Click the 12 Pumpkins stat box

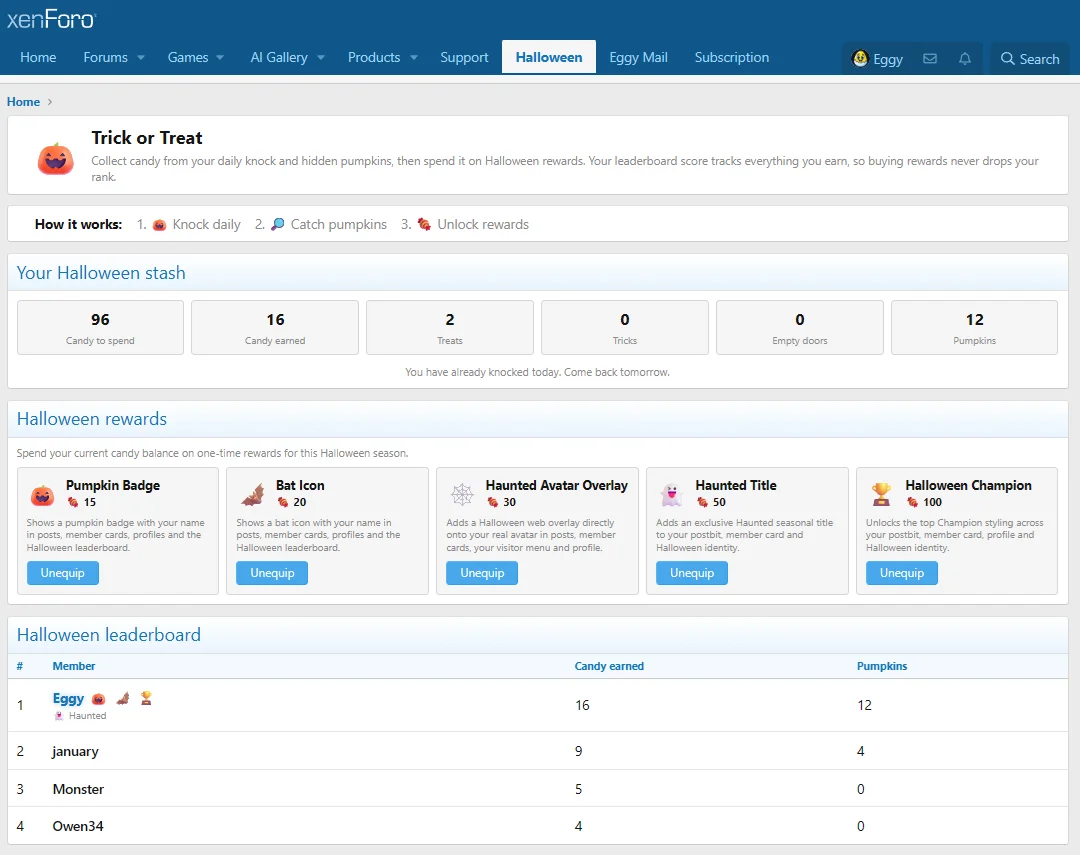point(974,327)
